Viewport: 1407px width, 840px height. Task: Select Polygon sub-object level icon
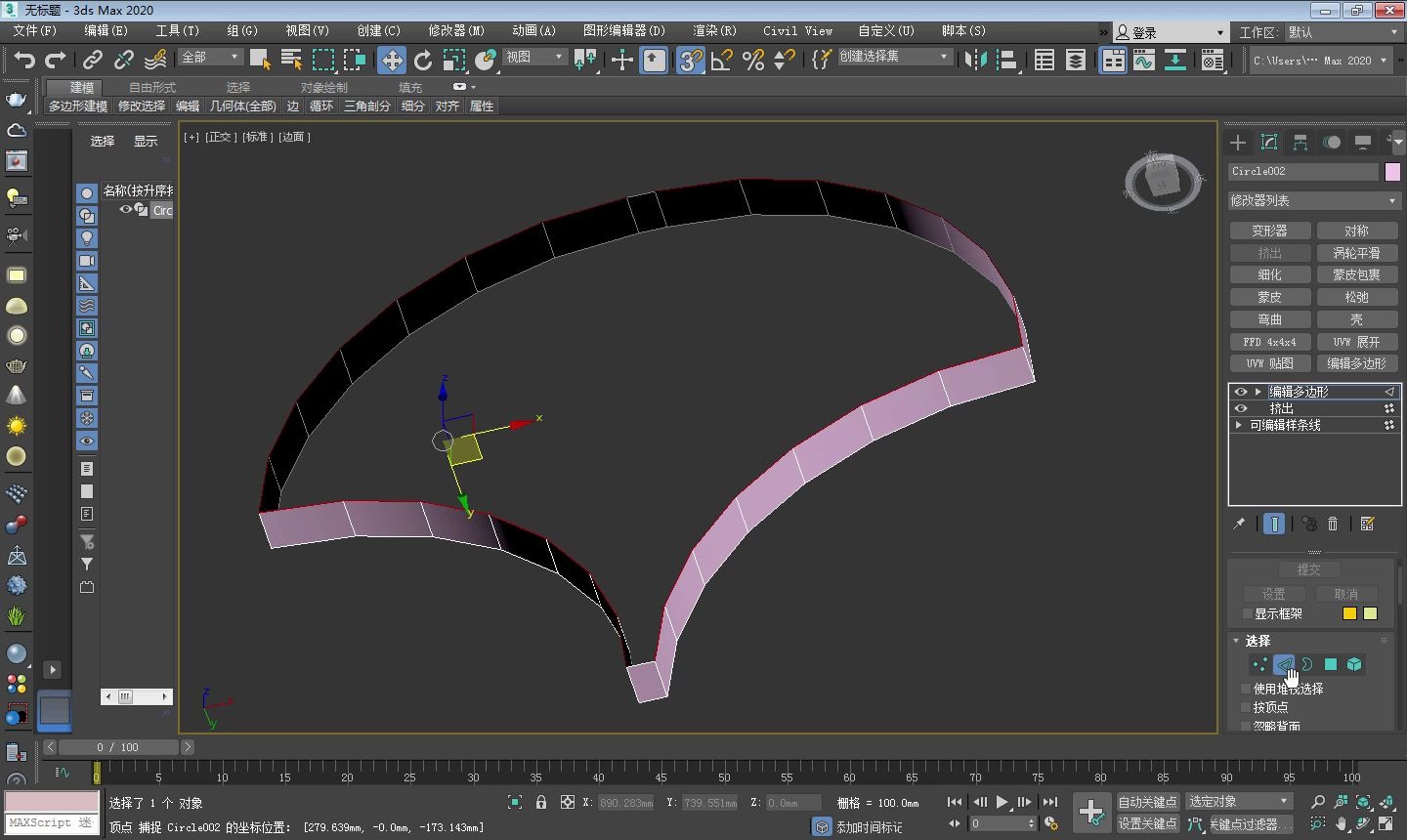[1330, 664]
